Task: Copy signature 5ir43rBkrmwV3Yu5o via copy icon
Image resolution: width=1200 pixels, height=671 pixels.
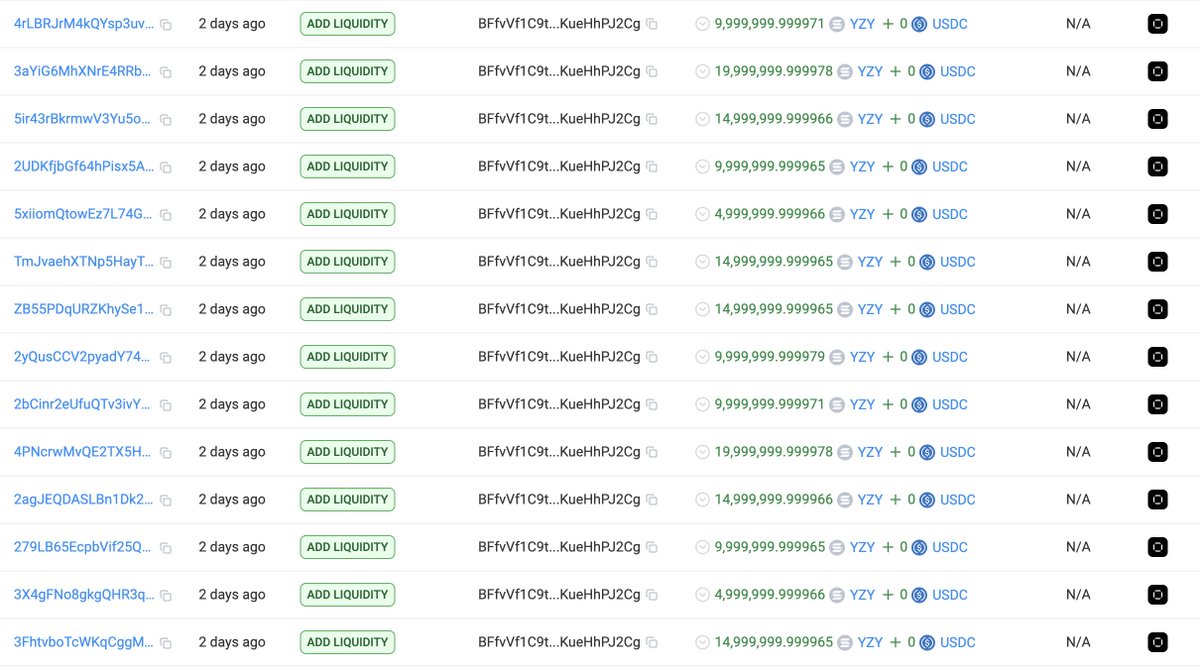Action: (x=166, y=119)
